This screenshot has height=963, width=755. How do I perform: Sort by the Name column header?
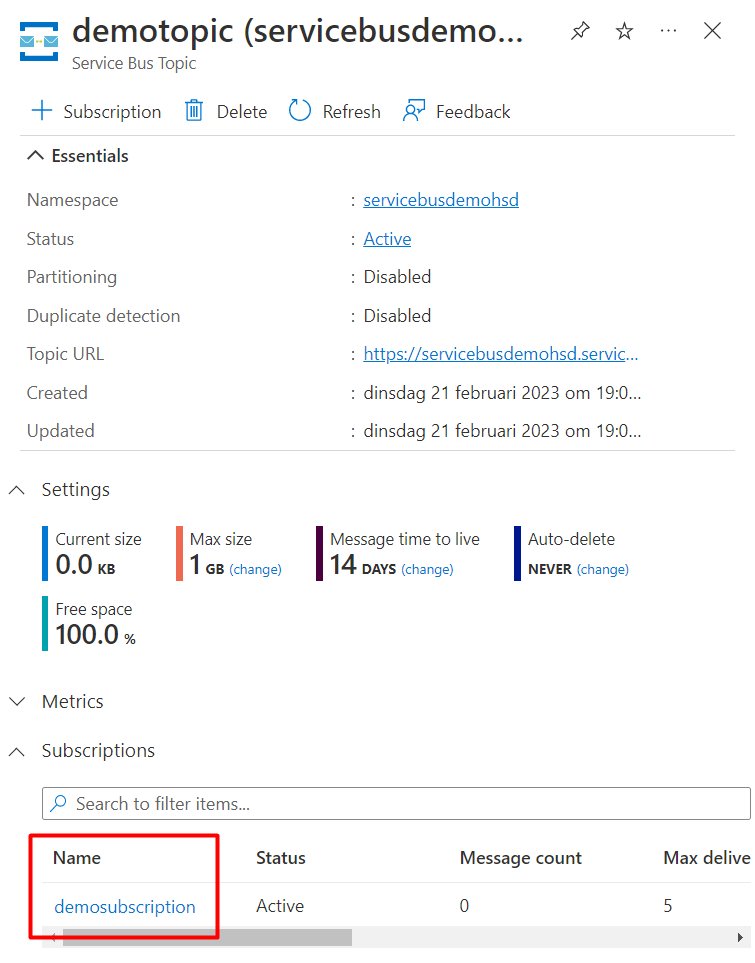pos(77,858)
